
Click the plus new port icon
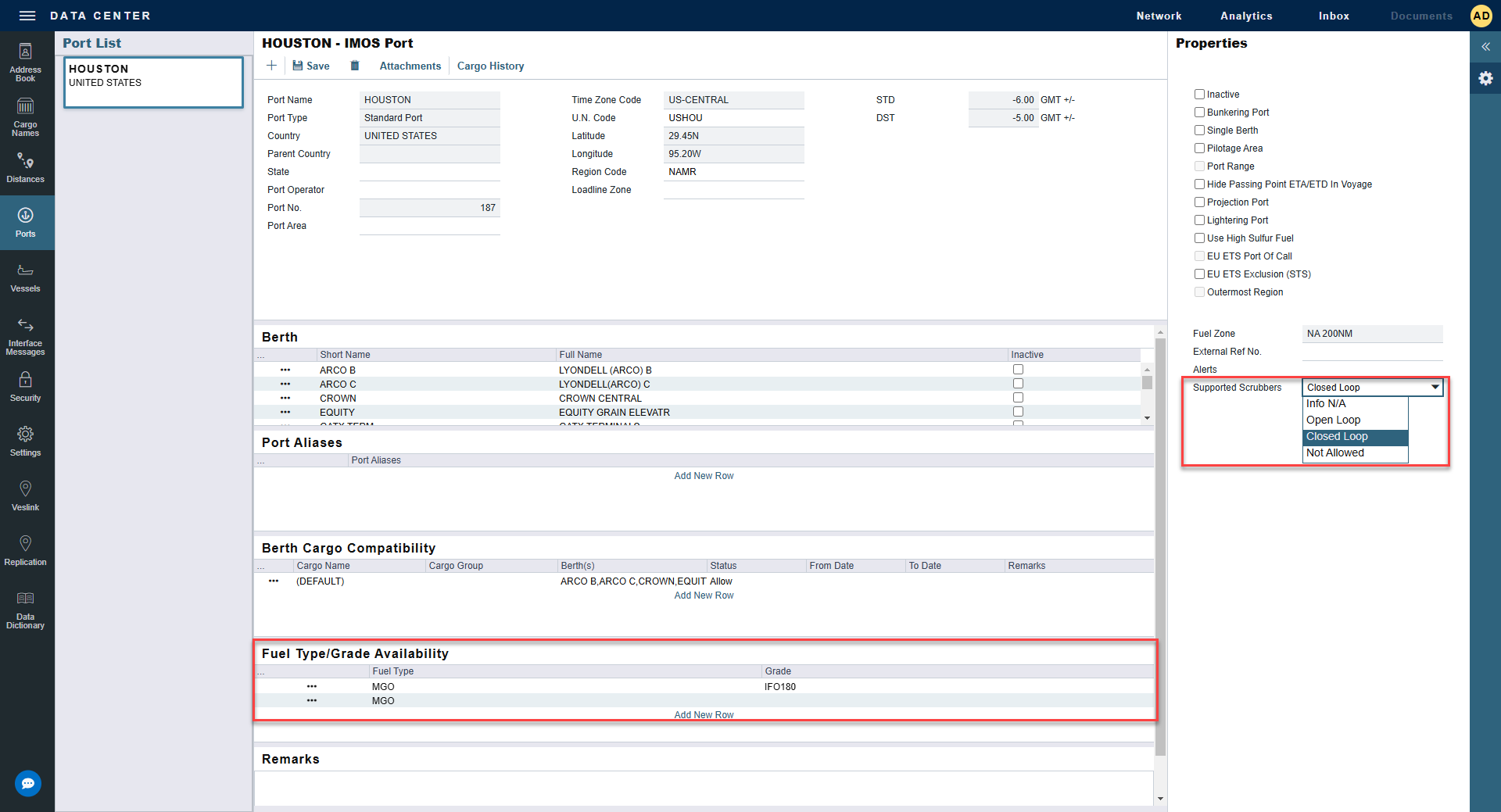coord(271,66)
